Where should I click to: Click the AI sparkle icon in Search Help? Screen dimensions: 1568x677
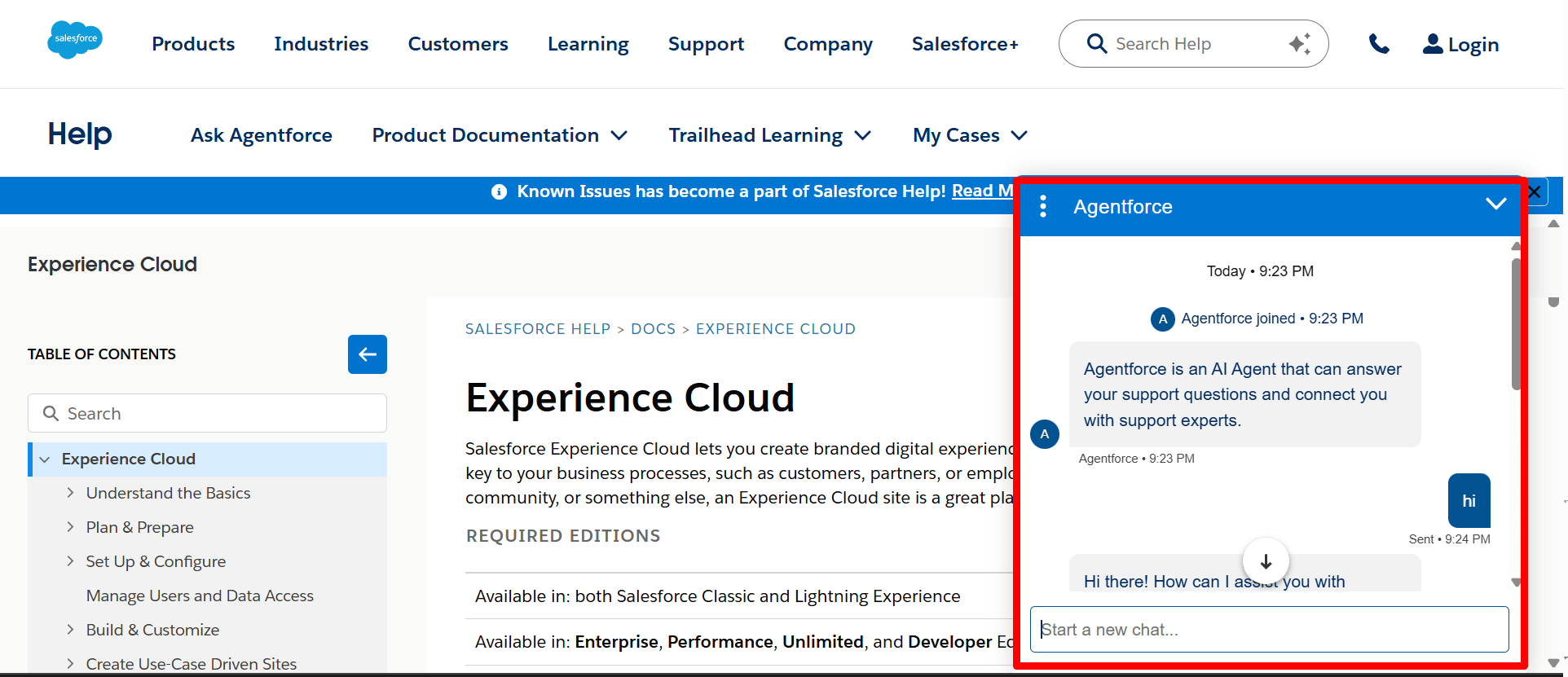tap(1300, 44)
